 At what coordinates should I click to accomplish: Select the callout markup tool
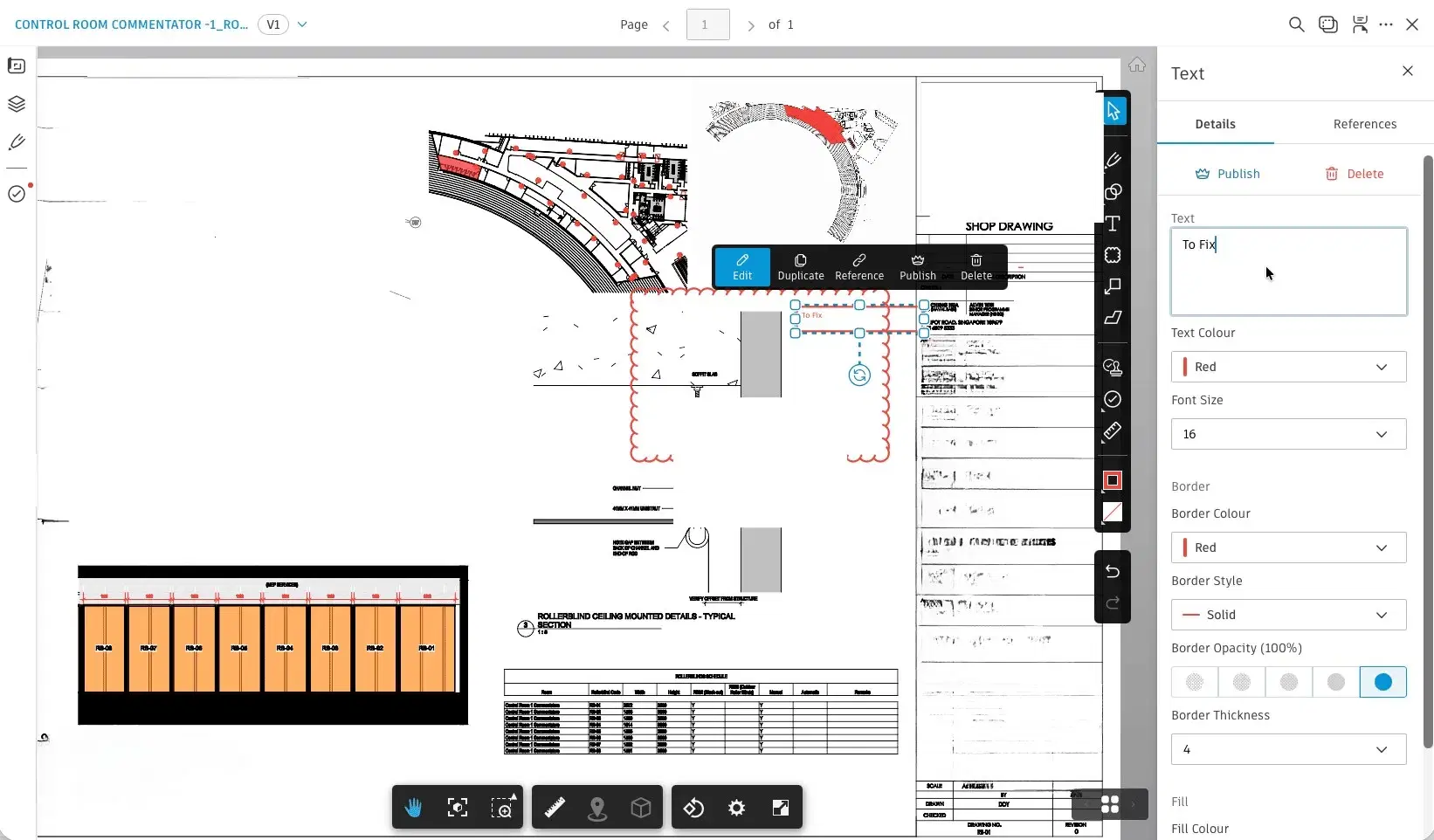pyautogui.click(x=1113, y=286)
